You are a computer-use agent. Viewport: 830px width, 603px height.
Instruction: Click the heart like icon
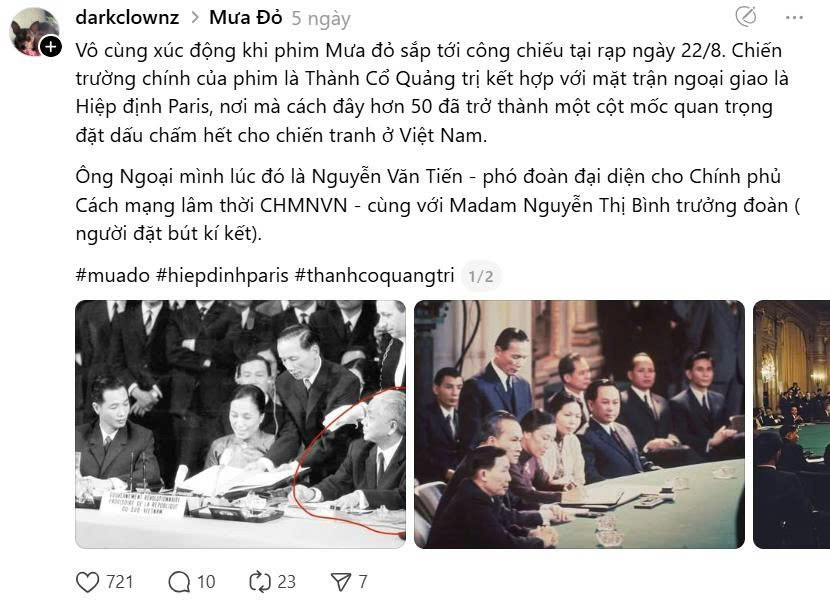[x=87, y=582]
